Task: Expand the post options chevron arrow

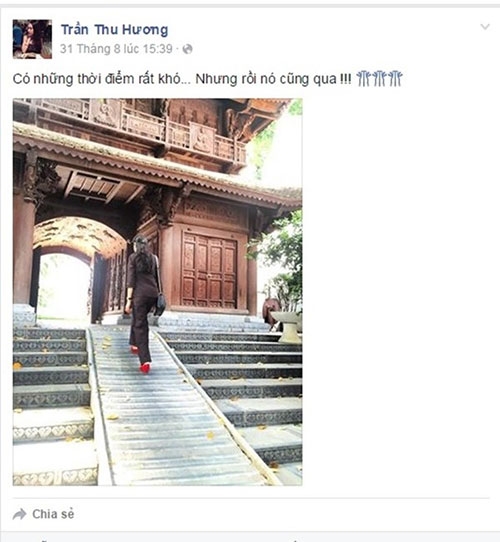Action: (485, 27)
